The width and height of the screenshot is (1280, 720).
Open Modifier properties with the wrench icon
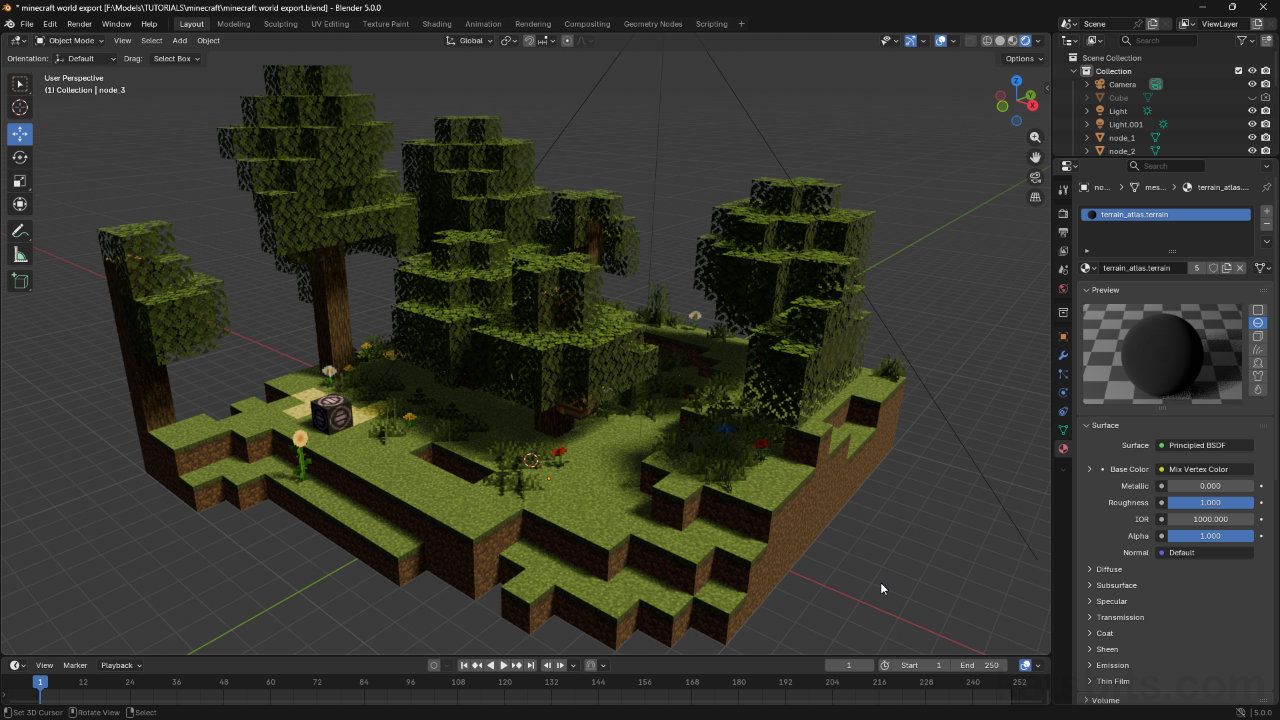1063,355
